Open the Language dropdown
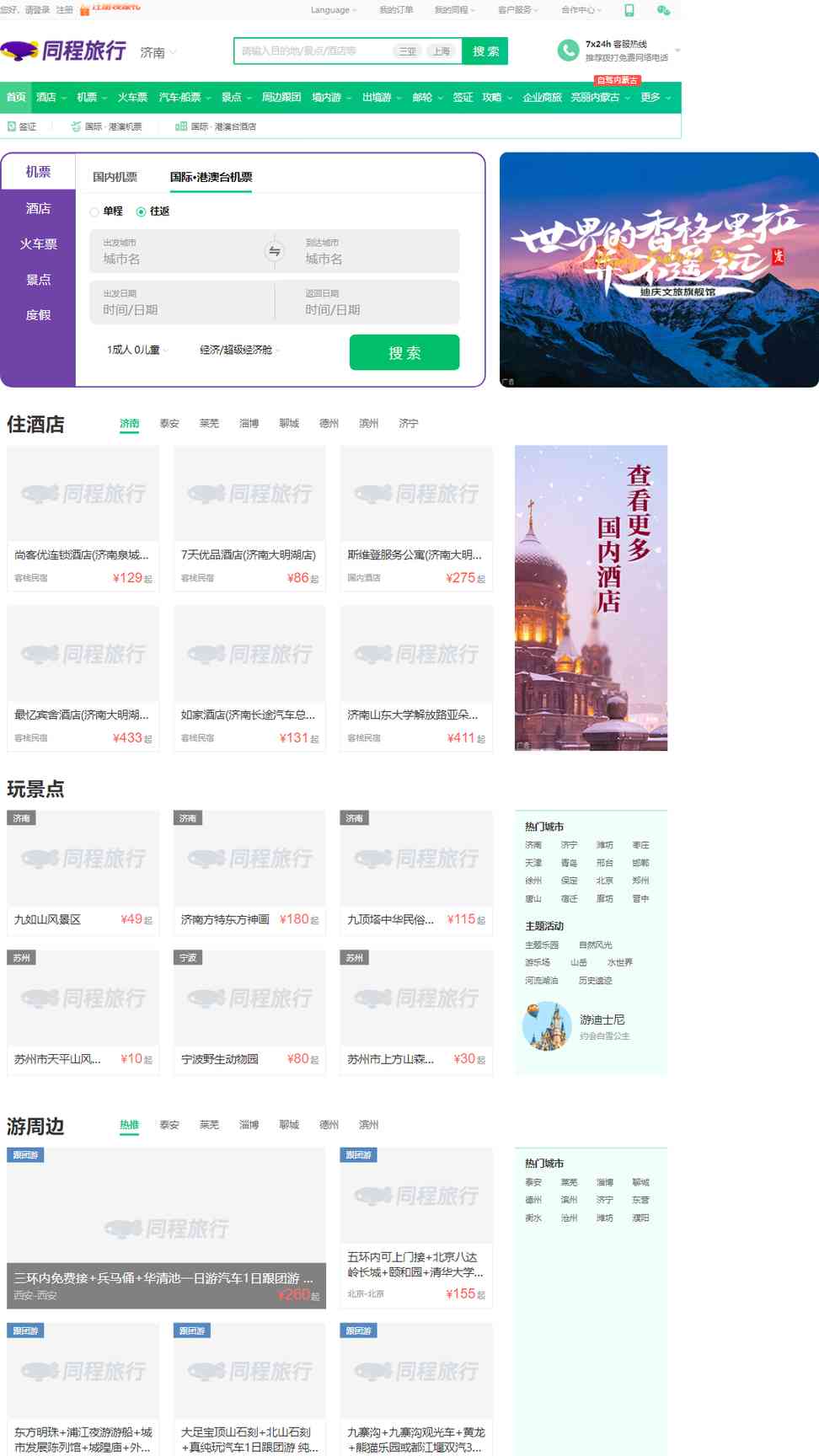This screenshot has height=1456, width=819. coord(334,10)
